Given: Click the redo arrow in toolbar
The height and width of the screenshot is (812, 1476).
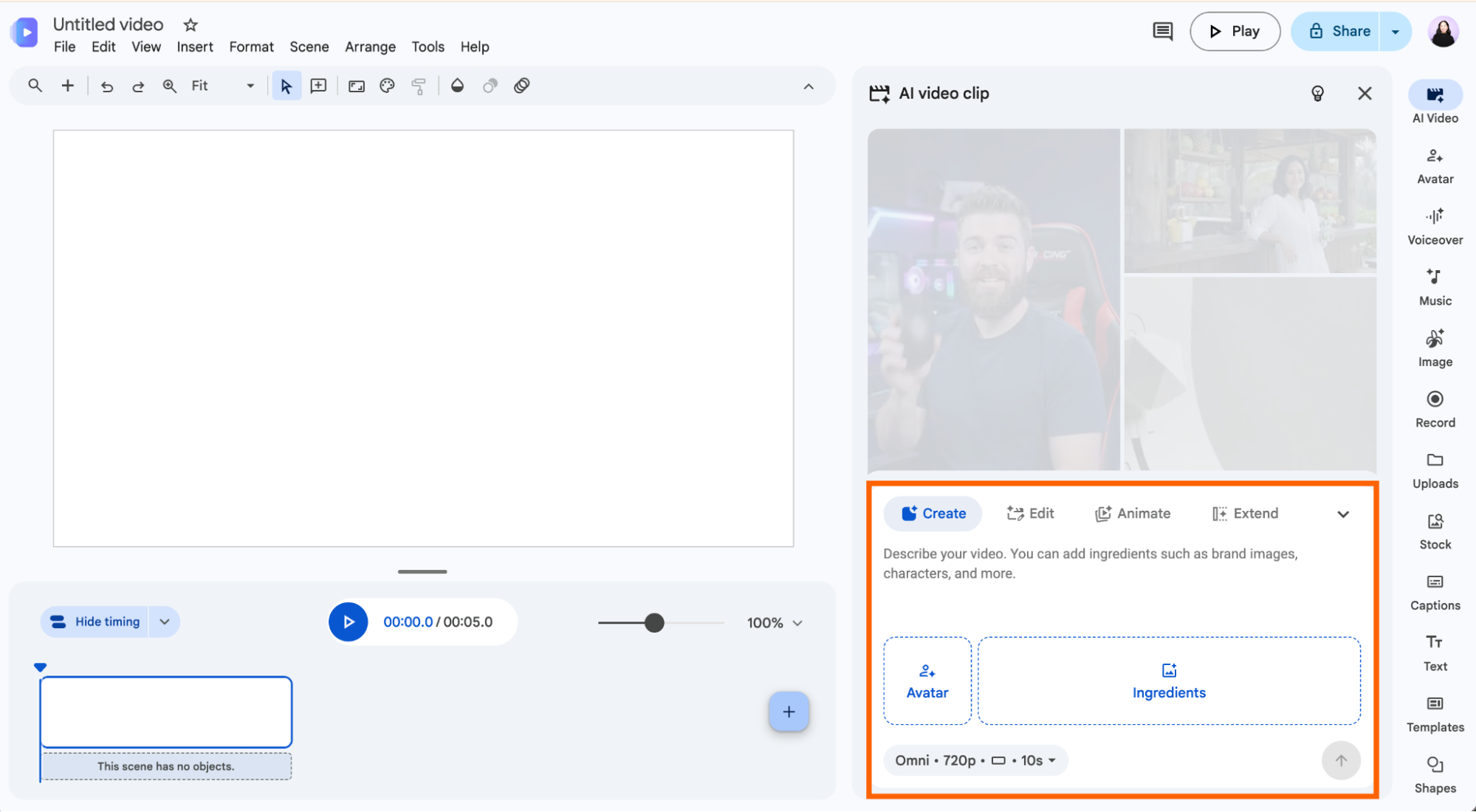Looking at the screenshot, I should click(x=138, y=86).
